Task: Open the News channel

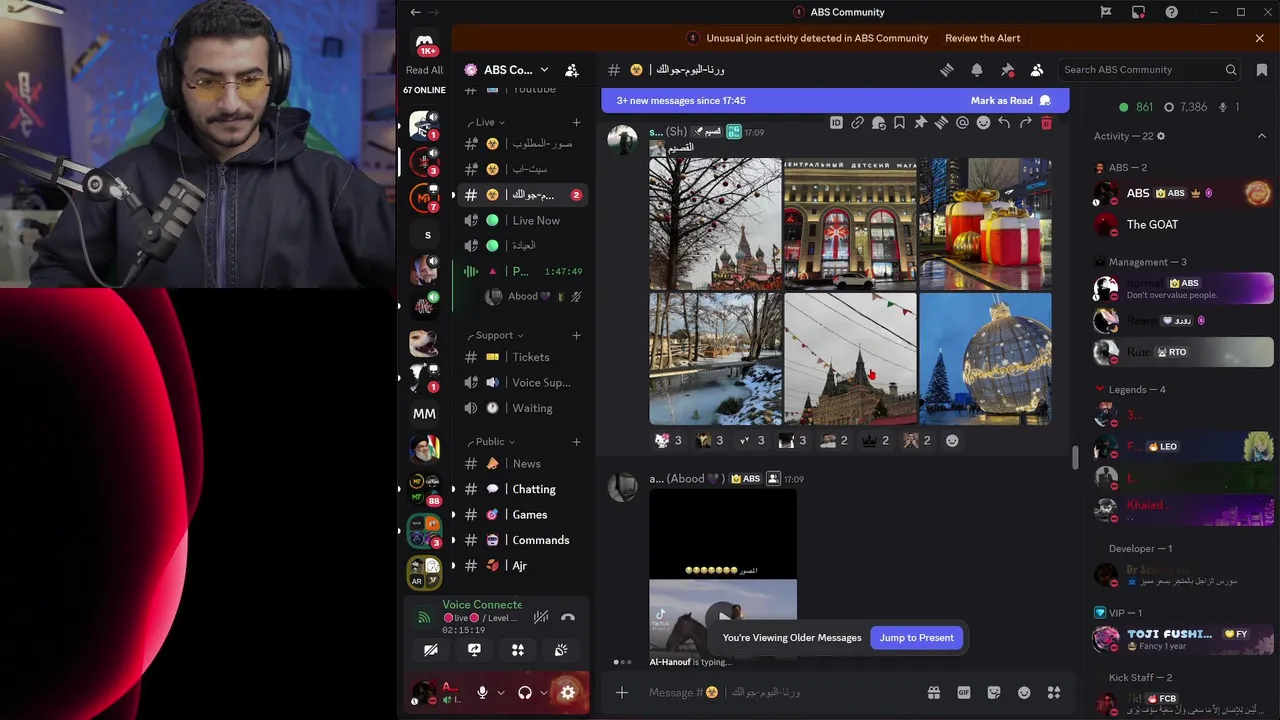Action: click(523, 464)
